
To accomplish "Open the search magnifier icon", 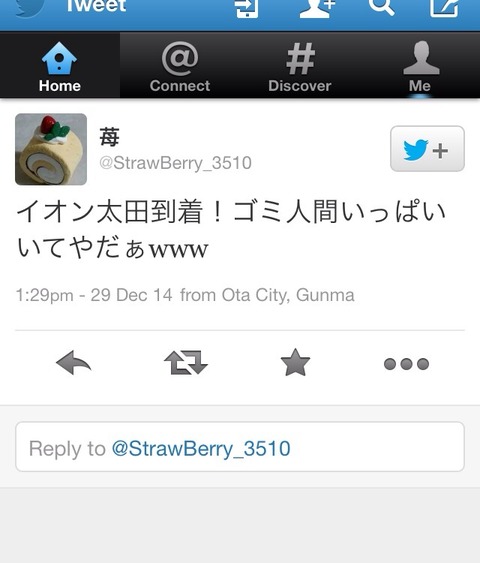I will coord(382,7).
